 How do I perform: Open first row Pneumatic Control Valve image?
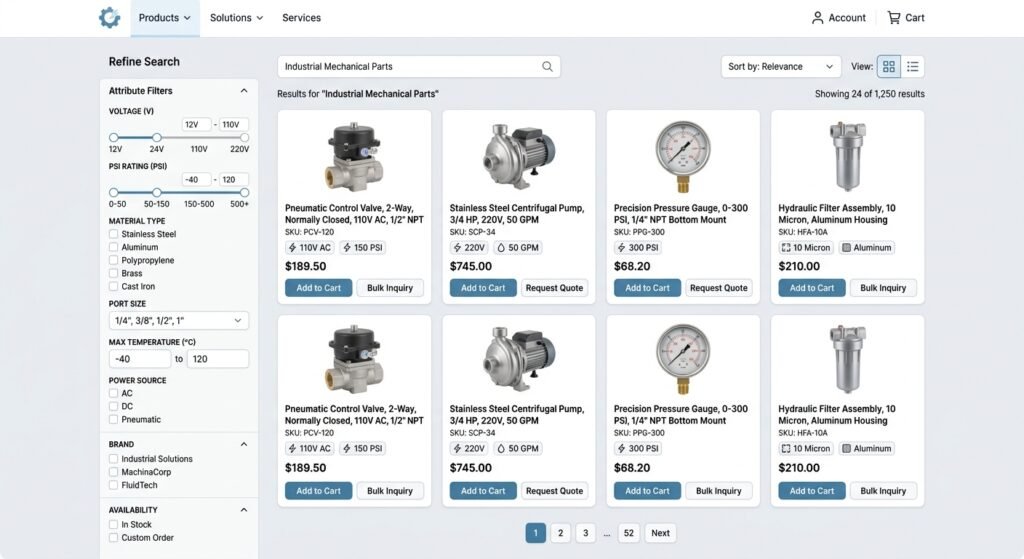click(x=354, y=157)
